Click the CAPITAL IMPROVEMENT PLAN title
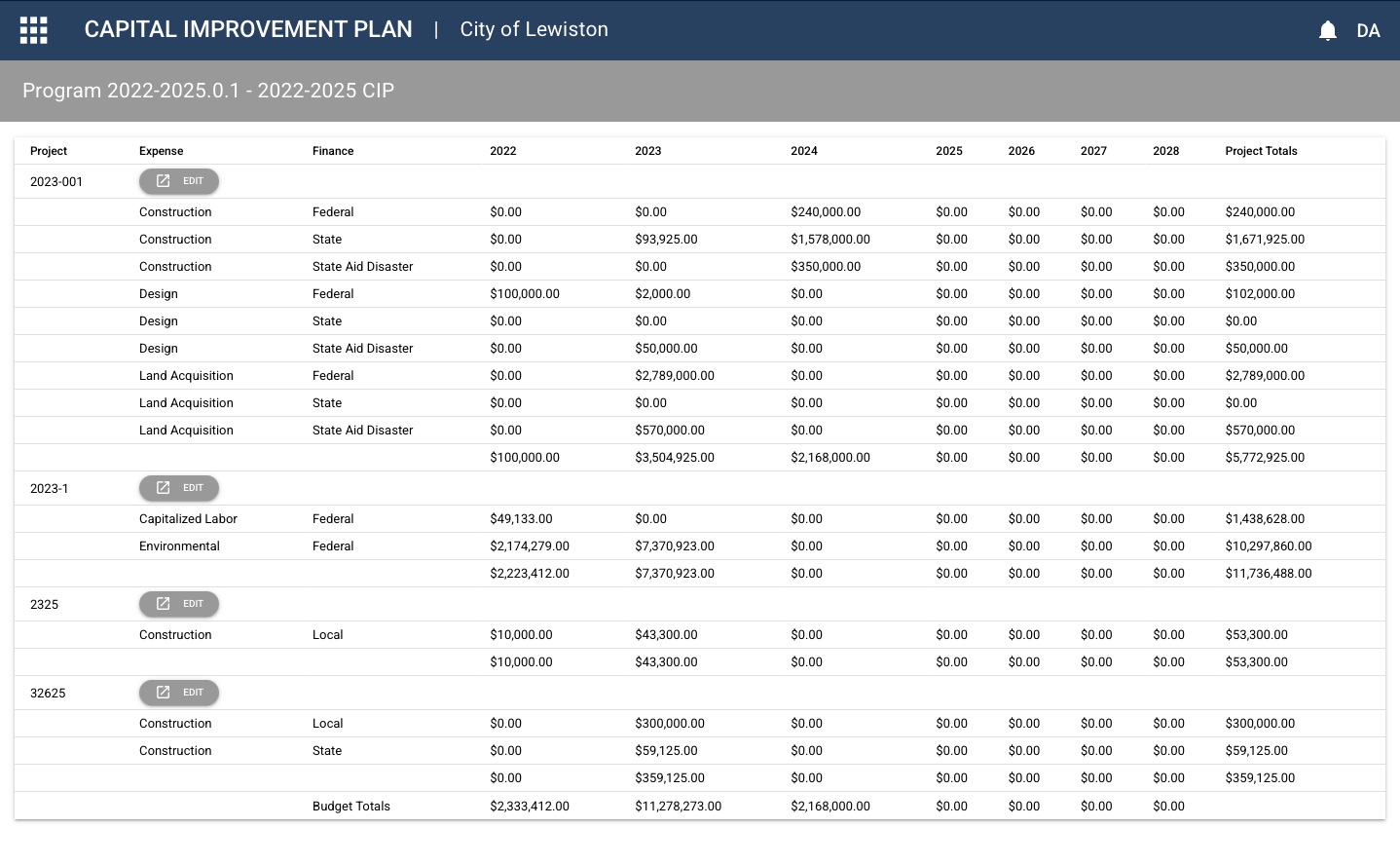This screenshot has width=1400, height=865. [248, 29]
